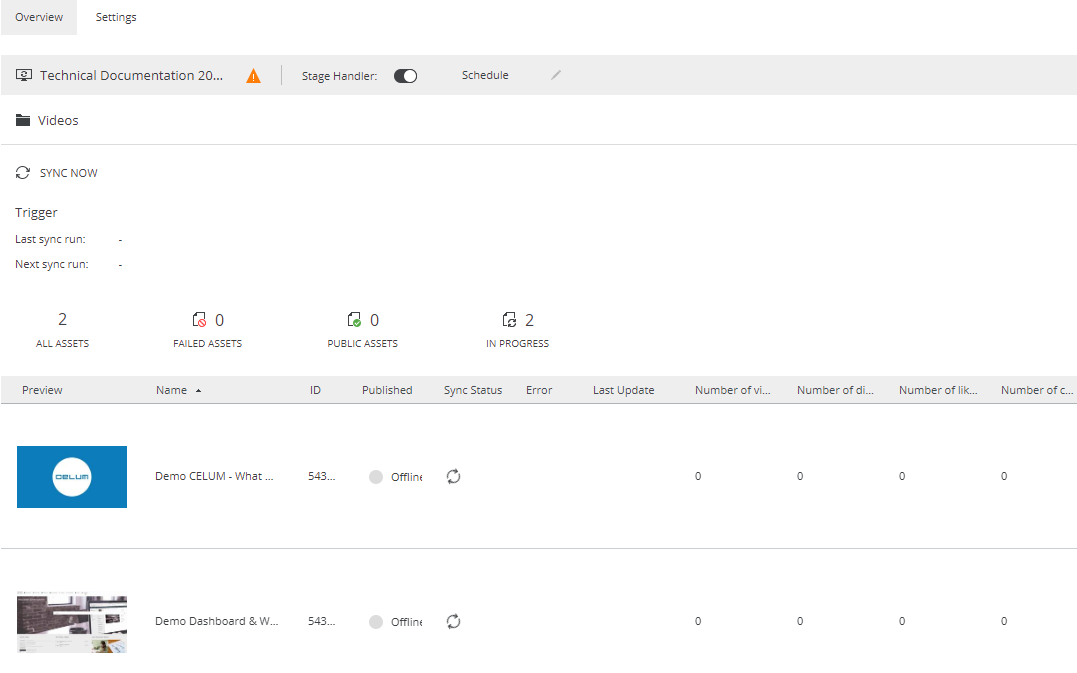The height and width of the screenshot is (673, 1077).
Task: Sort by the Number of lik... column
Action: coord(938,390)
